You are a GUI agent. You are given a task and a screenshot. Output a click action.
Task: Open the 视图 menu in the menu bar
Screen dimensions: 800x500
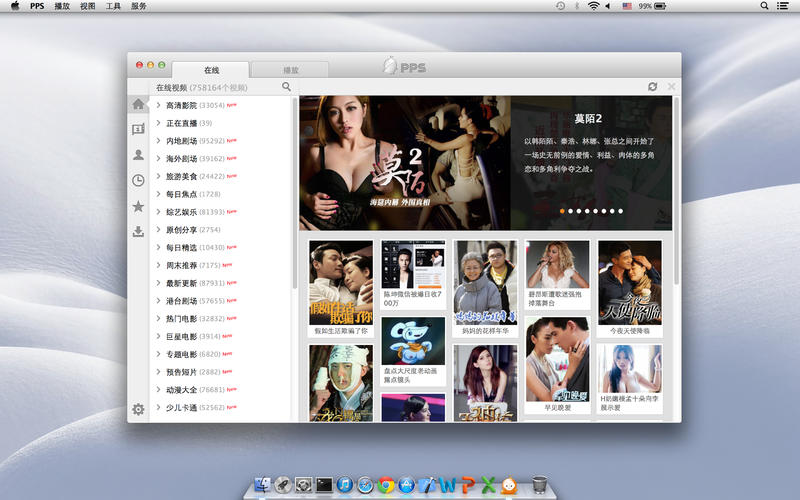click(88, 6)
